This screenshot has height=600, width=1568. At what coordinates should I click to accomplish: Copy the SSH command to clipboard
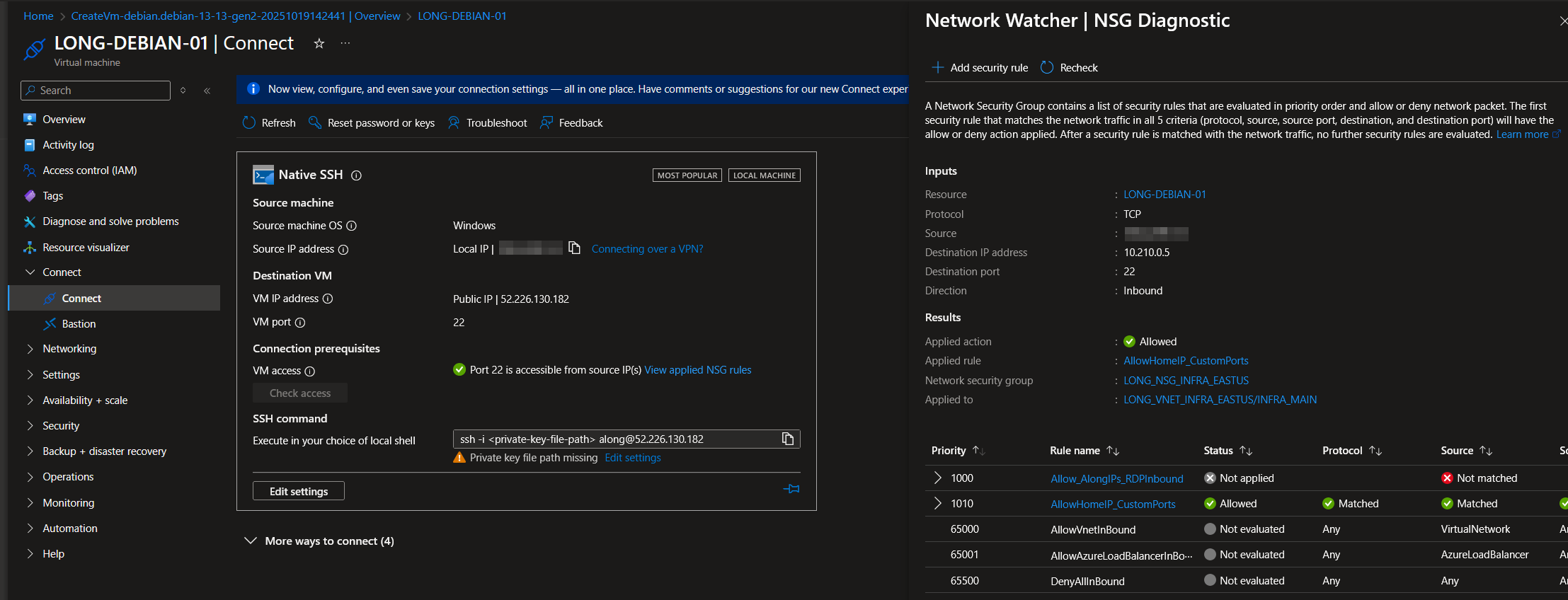pos(787,439)
